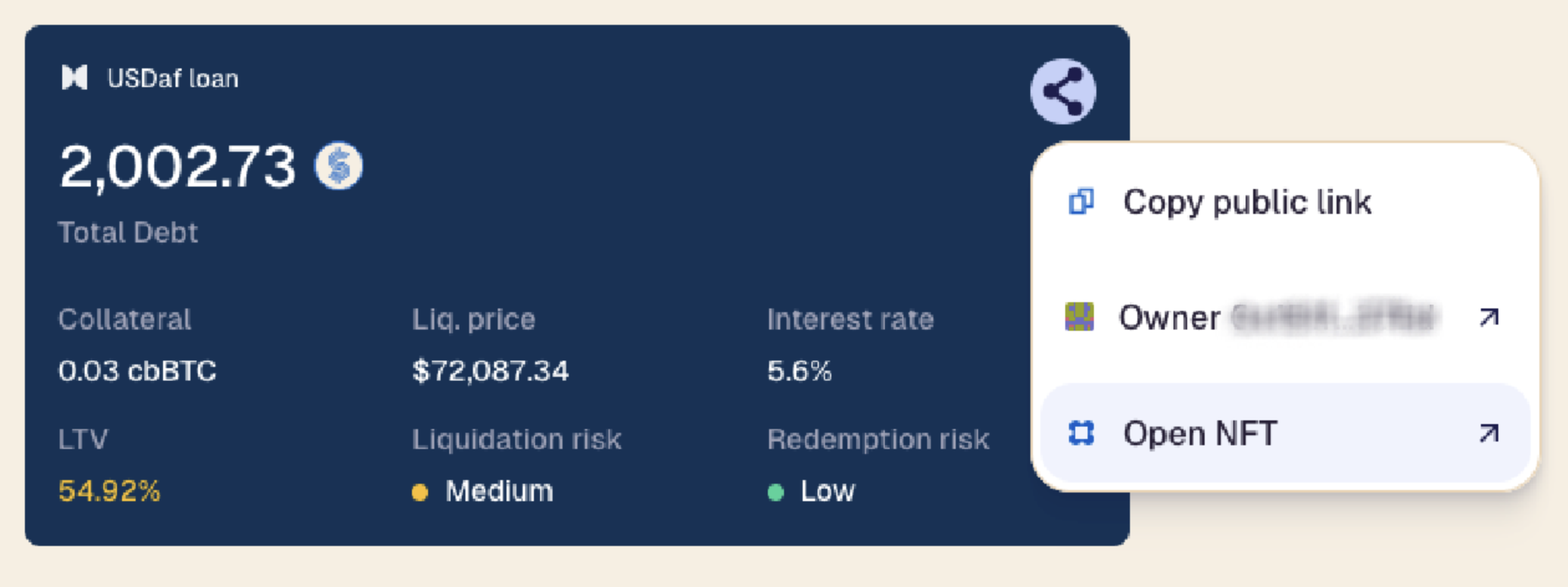Select Copy public link menu item

1247,202
